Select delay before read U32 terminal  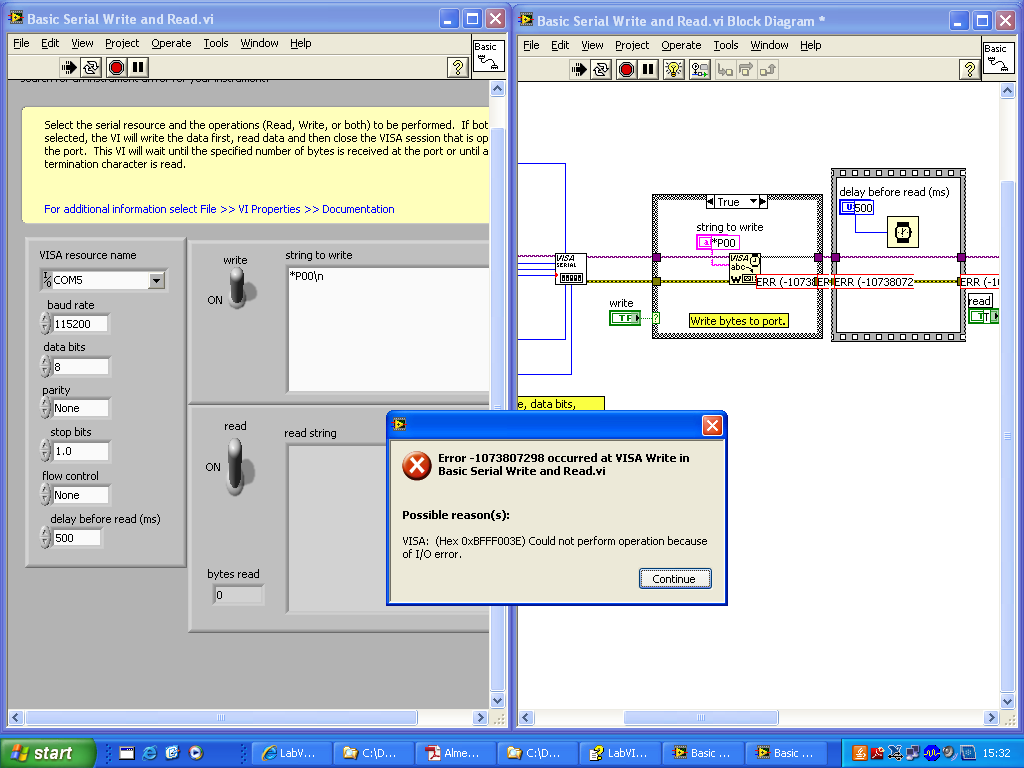pyautogui.click(x=856, y=208)
